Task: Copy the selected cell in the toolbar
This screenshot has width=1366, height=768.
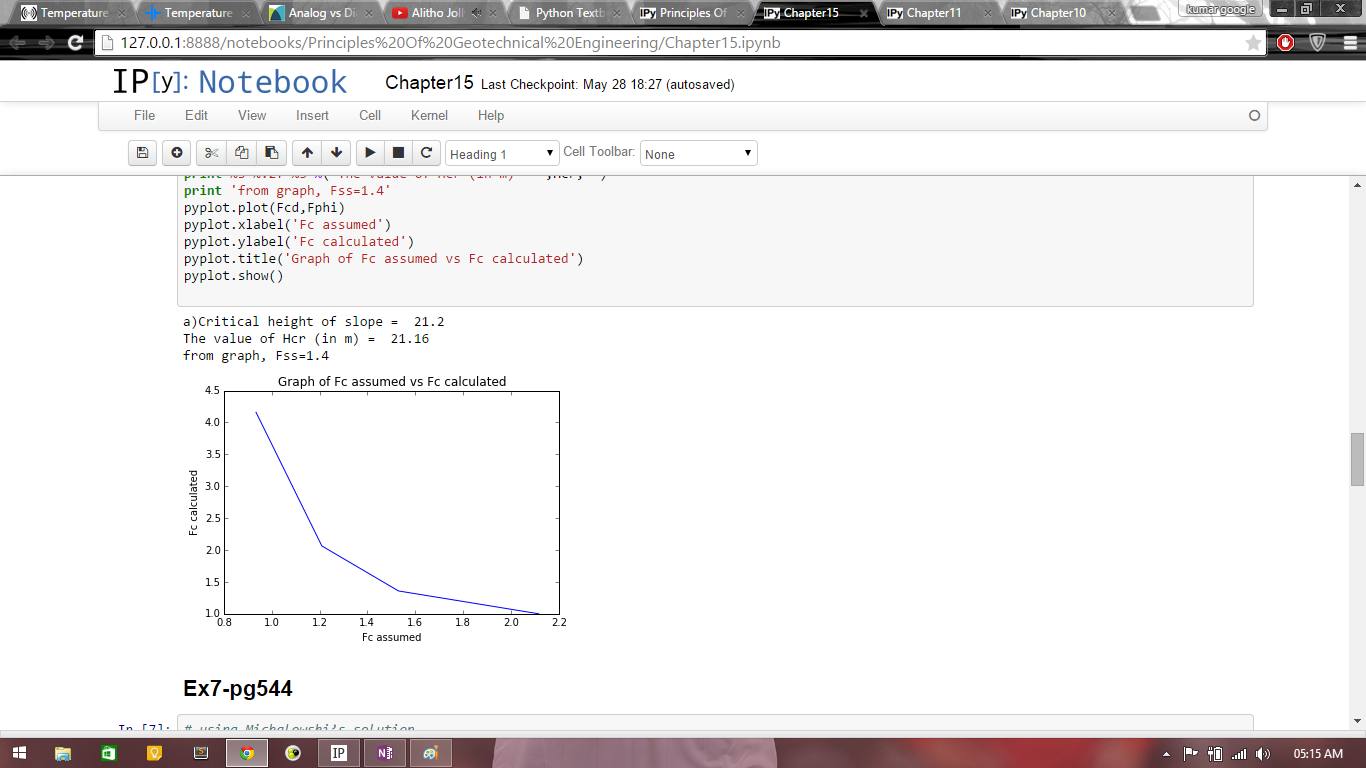Action: (x=241, y=153)
